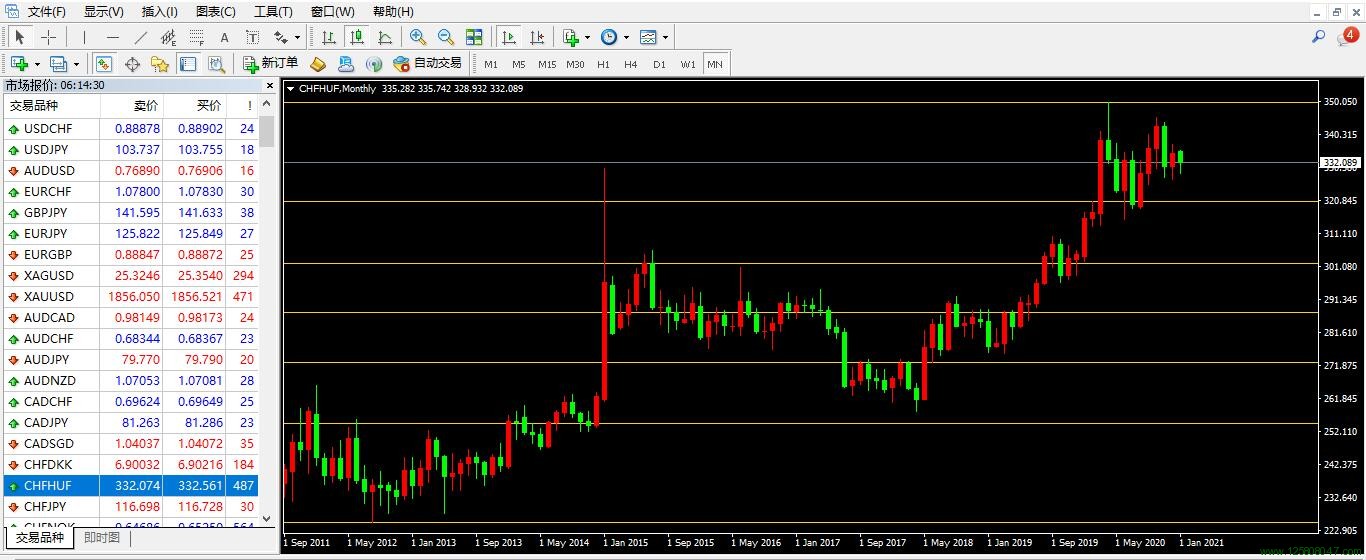
Task: Open Strategy Tester panel icon
Action: [216, 64]
